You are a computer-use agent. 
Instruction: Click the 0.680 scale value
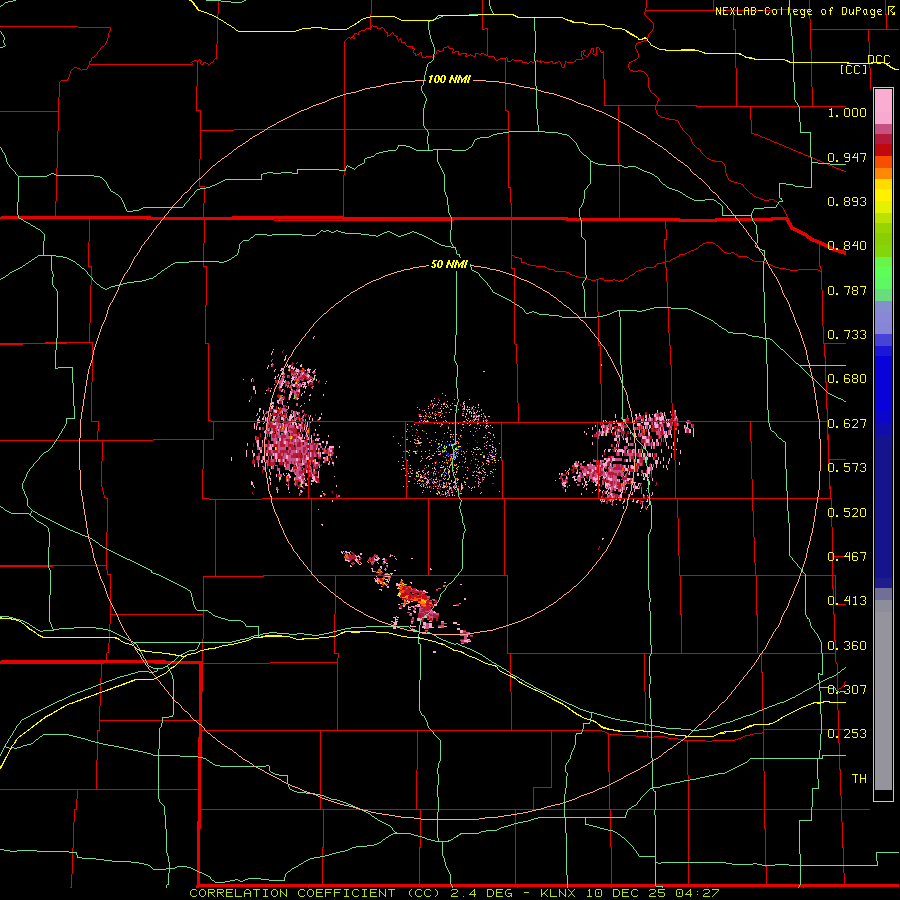[847, 379]
